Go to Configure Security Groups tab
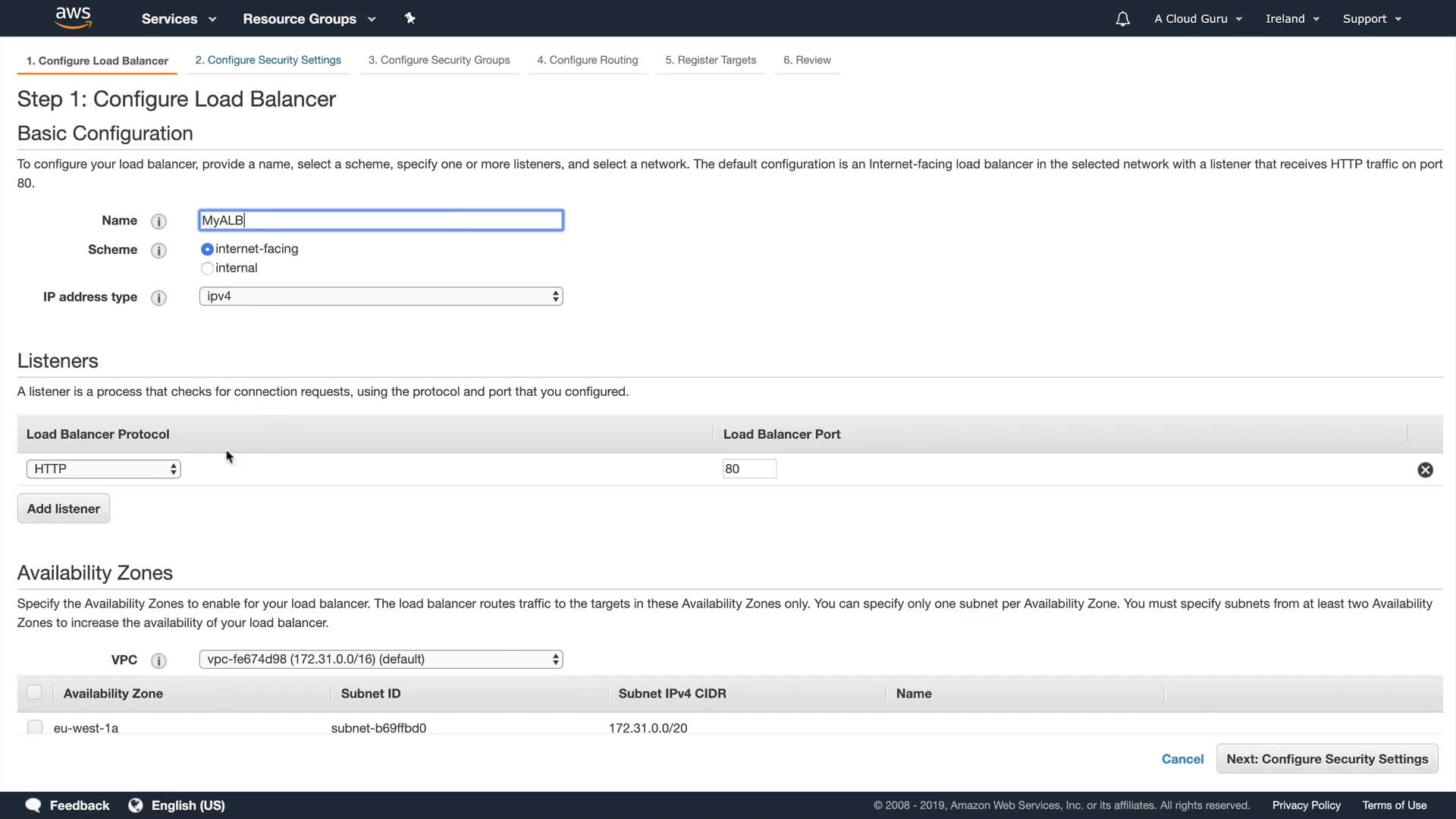Viewport: 1456px width, 819px height. click(438, 60)
